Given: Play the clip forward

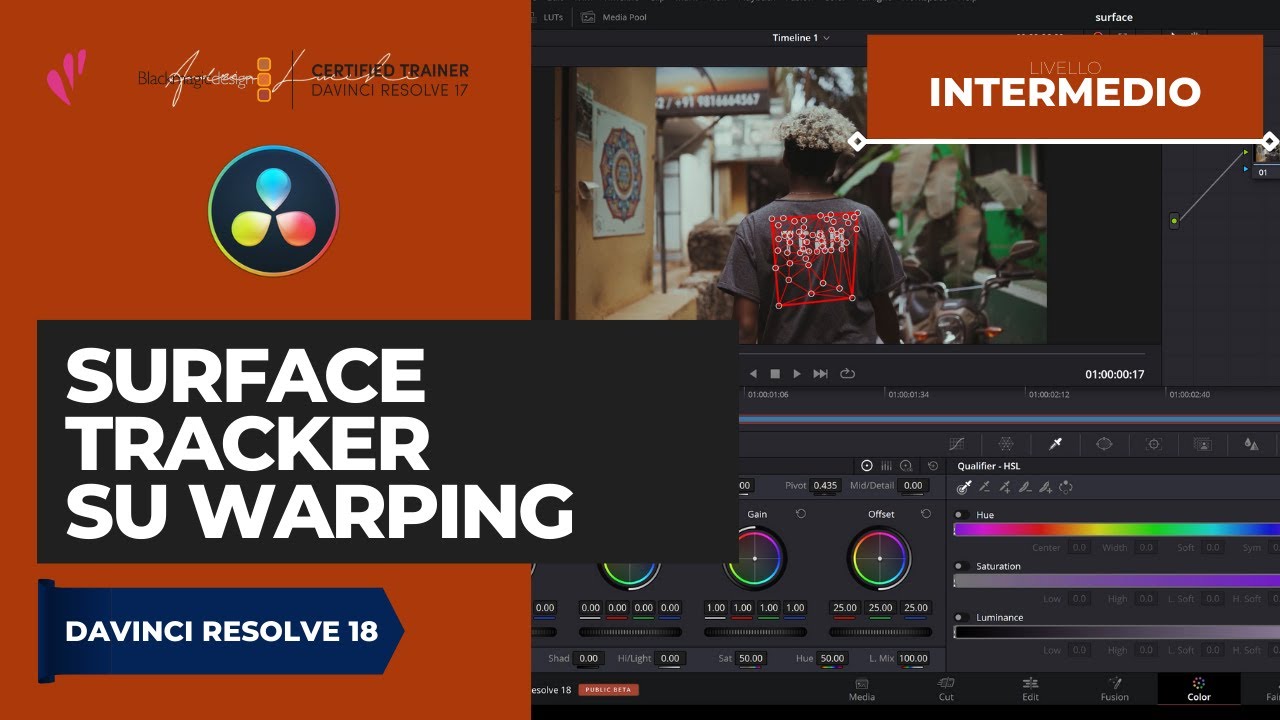Looking at the screenshot, I should tap(797, 374).
